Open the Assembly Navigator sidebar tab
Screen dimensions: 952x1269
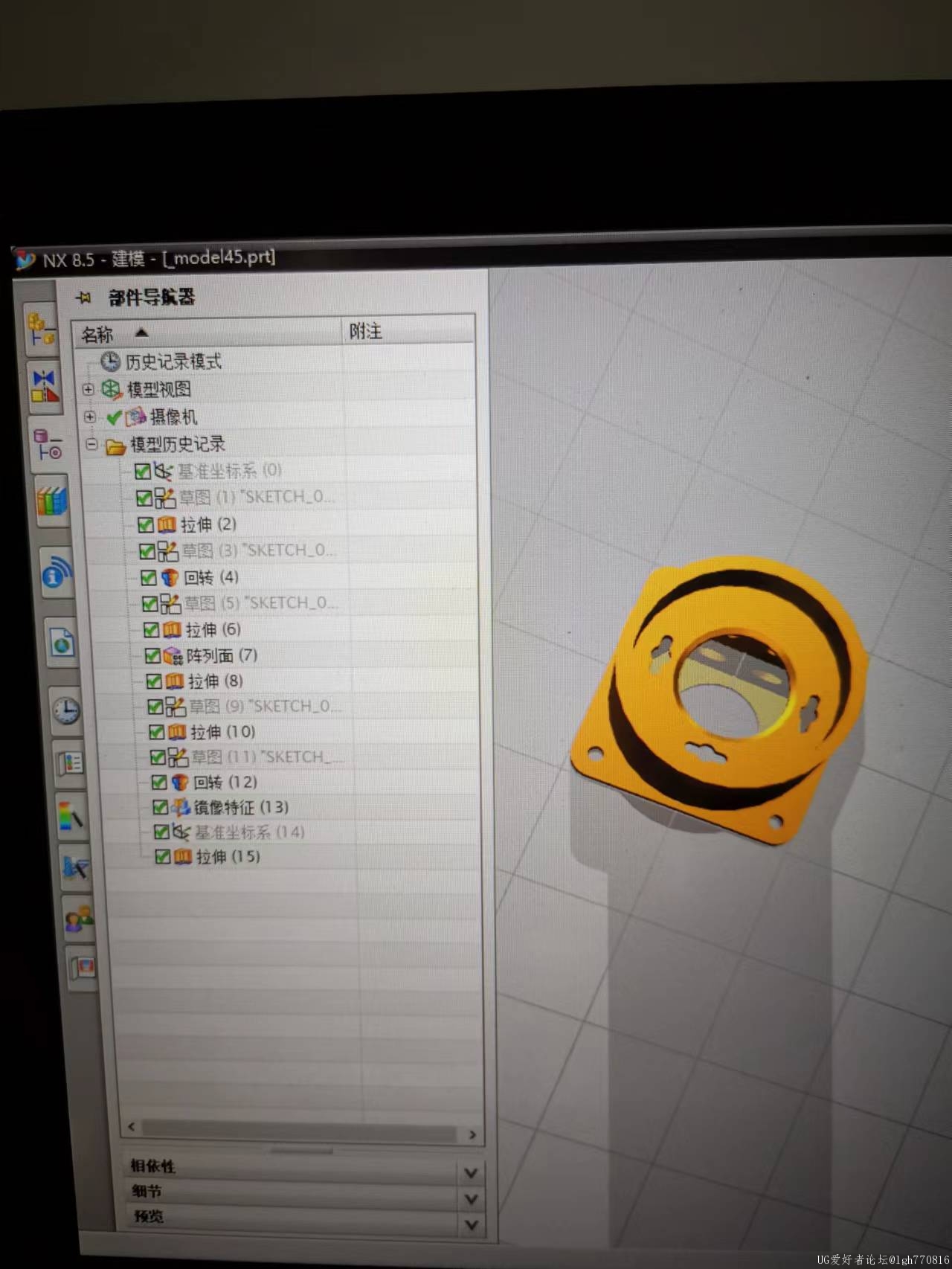42,330
